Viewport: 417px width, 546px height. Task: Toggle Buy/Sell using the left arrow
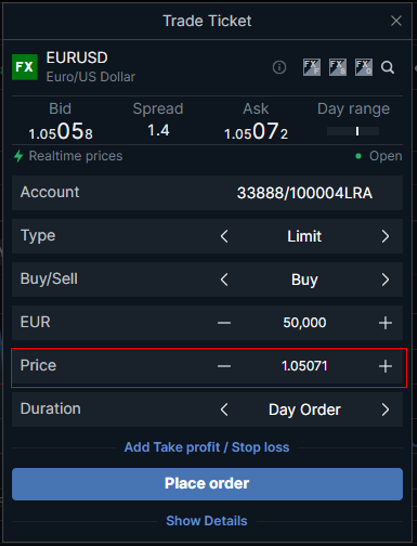click(x=225, y=280)
